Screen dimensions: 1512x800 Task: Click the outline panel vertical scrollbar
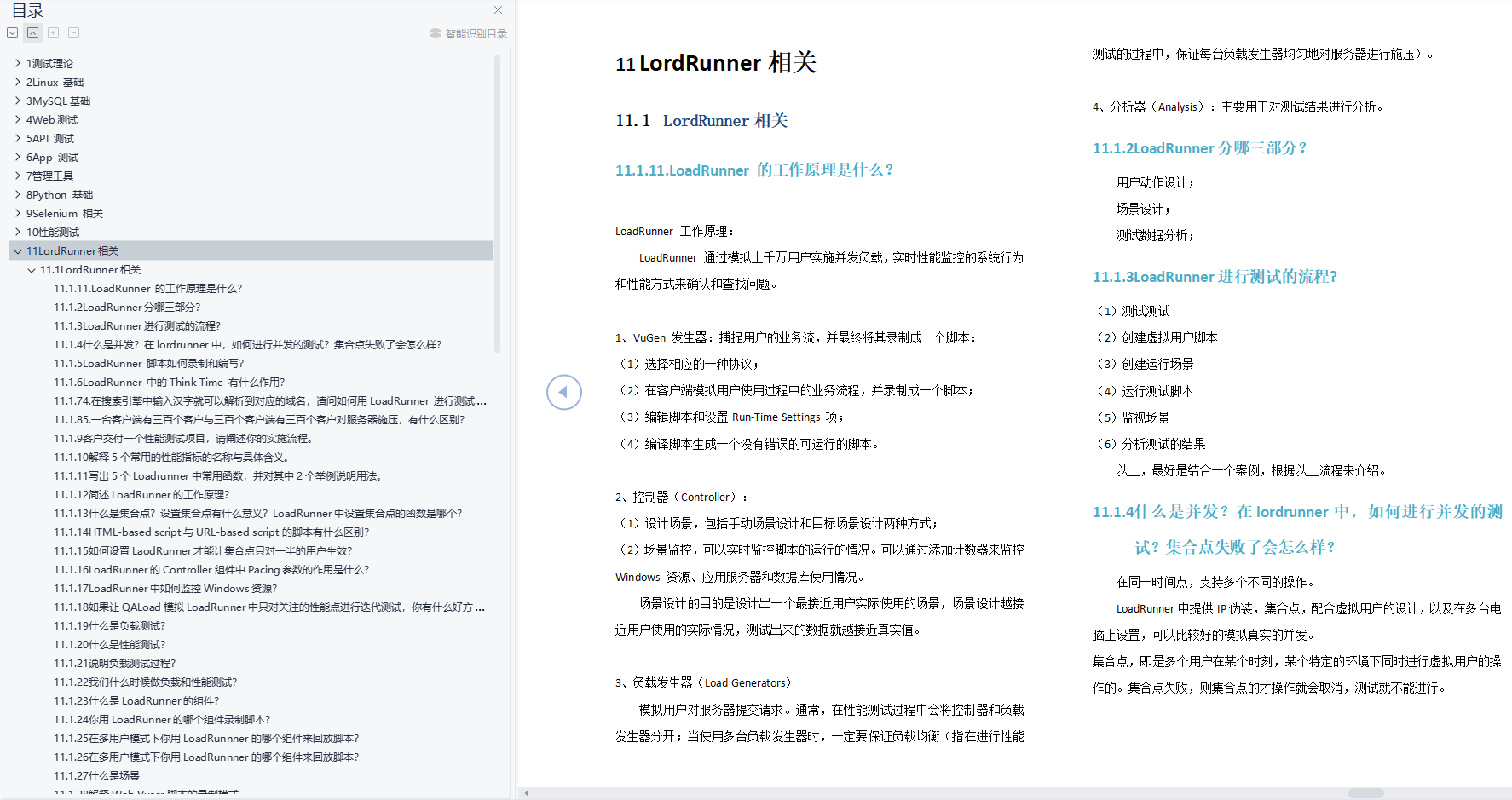497,204
